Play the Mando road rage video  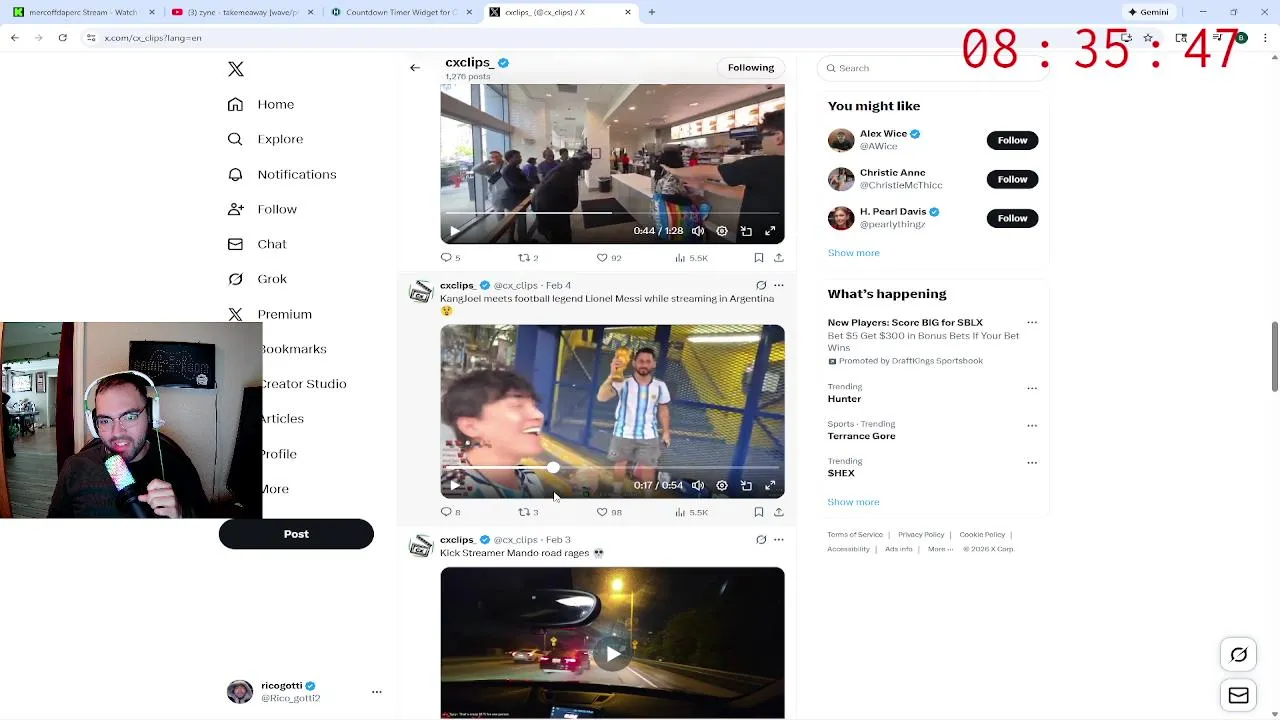(x=612, y=654)
